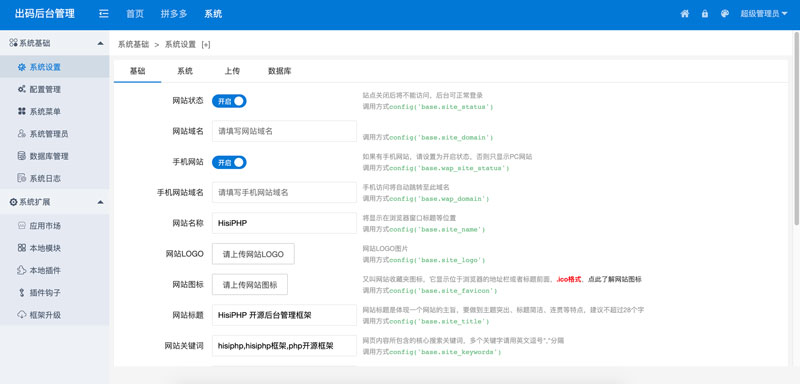Screen dimensions: 800x384
Task: Toggle the sidebar collapse menu icon
Action: click(104, 14)
